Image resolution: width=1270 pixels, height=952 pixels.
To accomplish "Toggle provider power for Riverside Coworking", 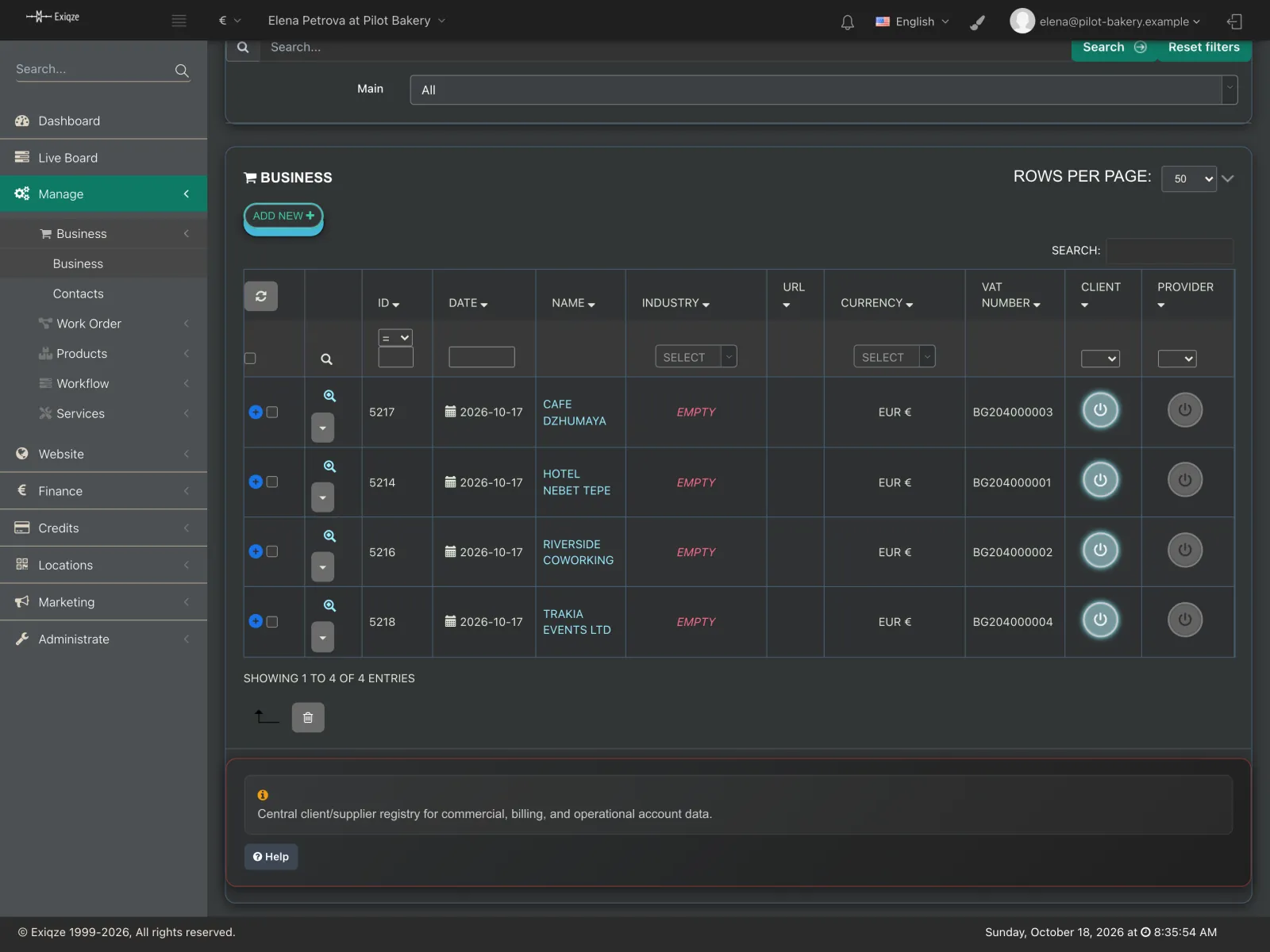I will click(1184, 550).
